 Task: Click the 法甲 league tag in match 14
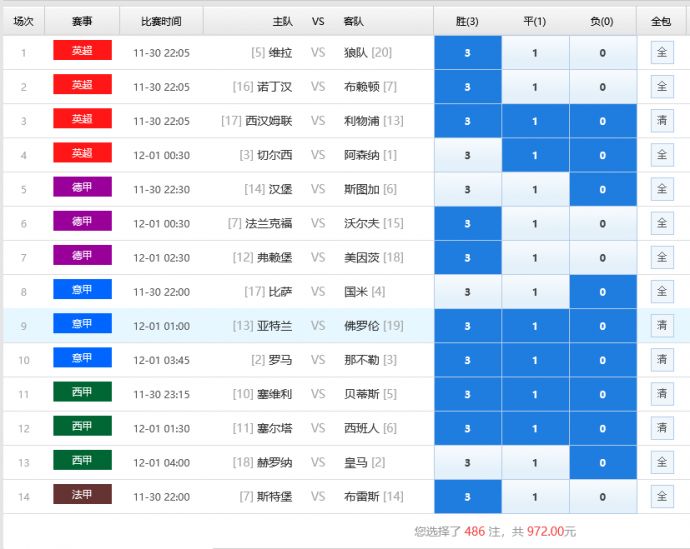pos(82,494)
